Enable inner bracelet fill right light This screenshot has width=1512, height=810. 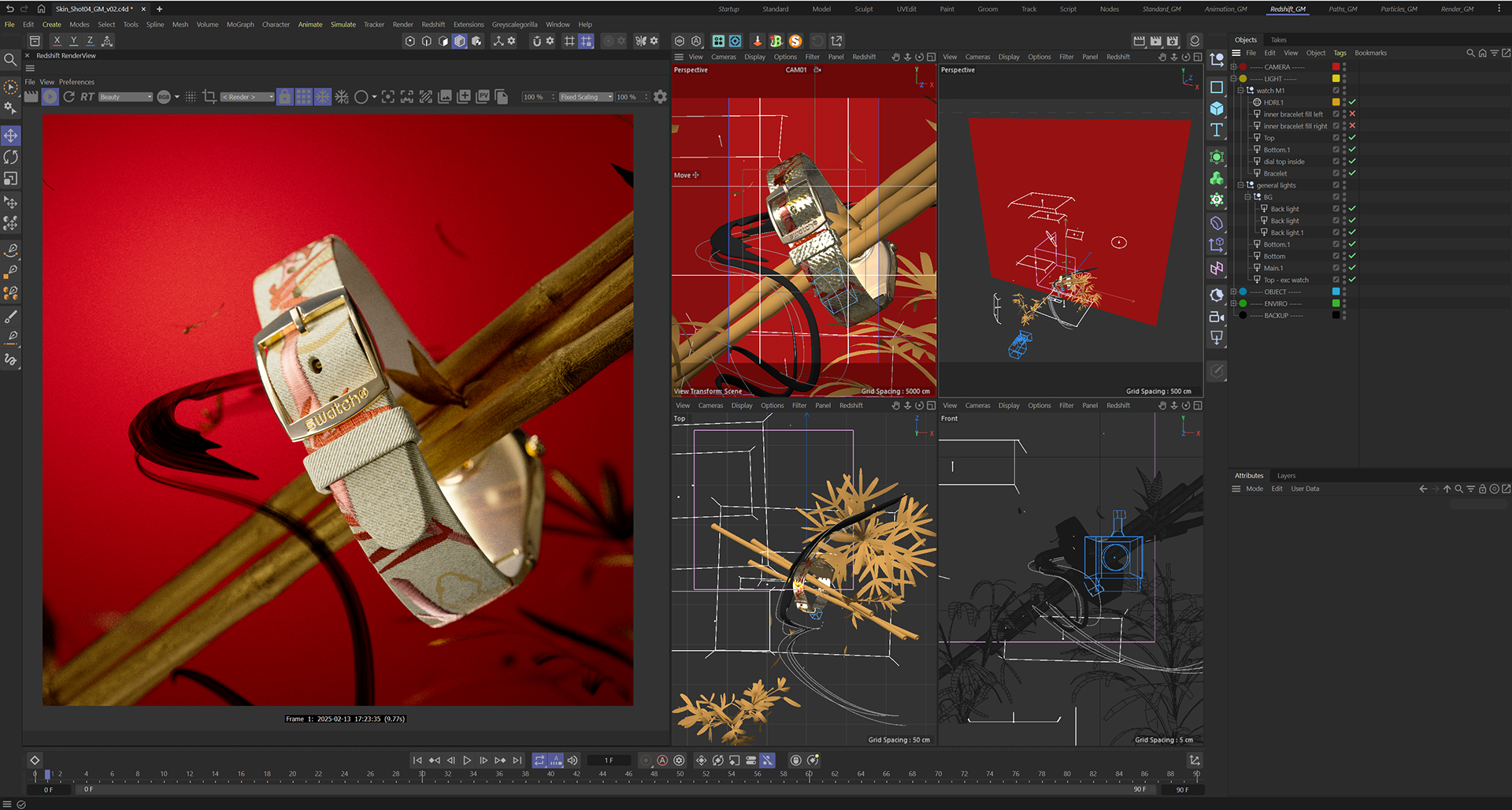pyautogui.click(x=1352, y=126)
